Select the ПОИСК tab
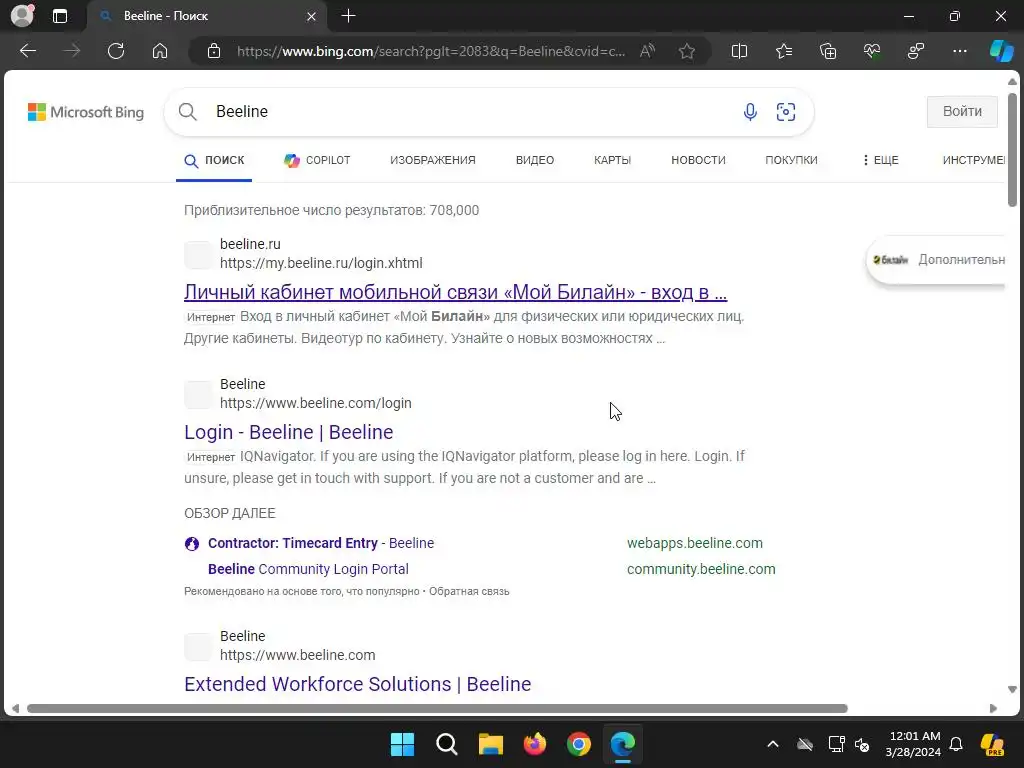Viewport: 1024px width, 768px height. pyautogui.click(x=214, y=160)
